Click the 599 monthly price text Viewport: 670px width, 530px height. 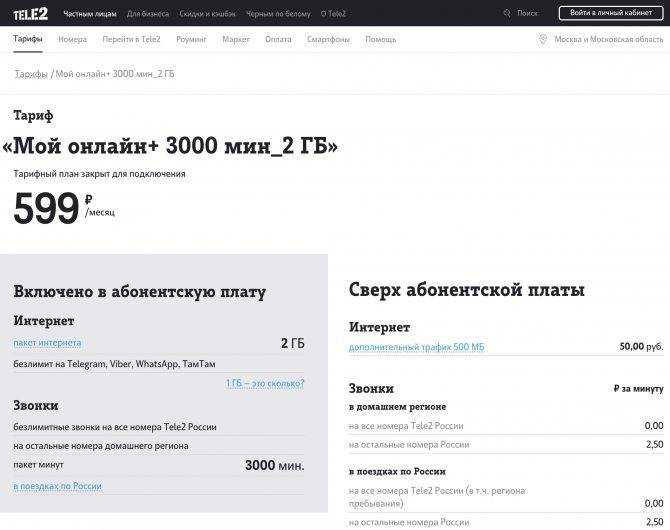46,208
